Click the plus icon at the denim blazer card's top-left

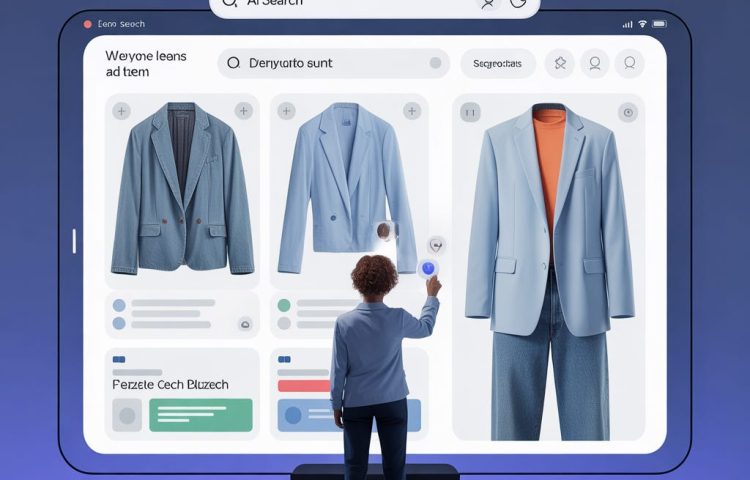[x=122, y=111]
